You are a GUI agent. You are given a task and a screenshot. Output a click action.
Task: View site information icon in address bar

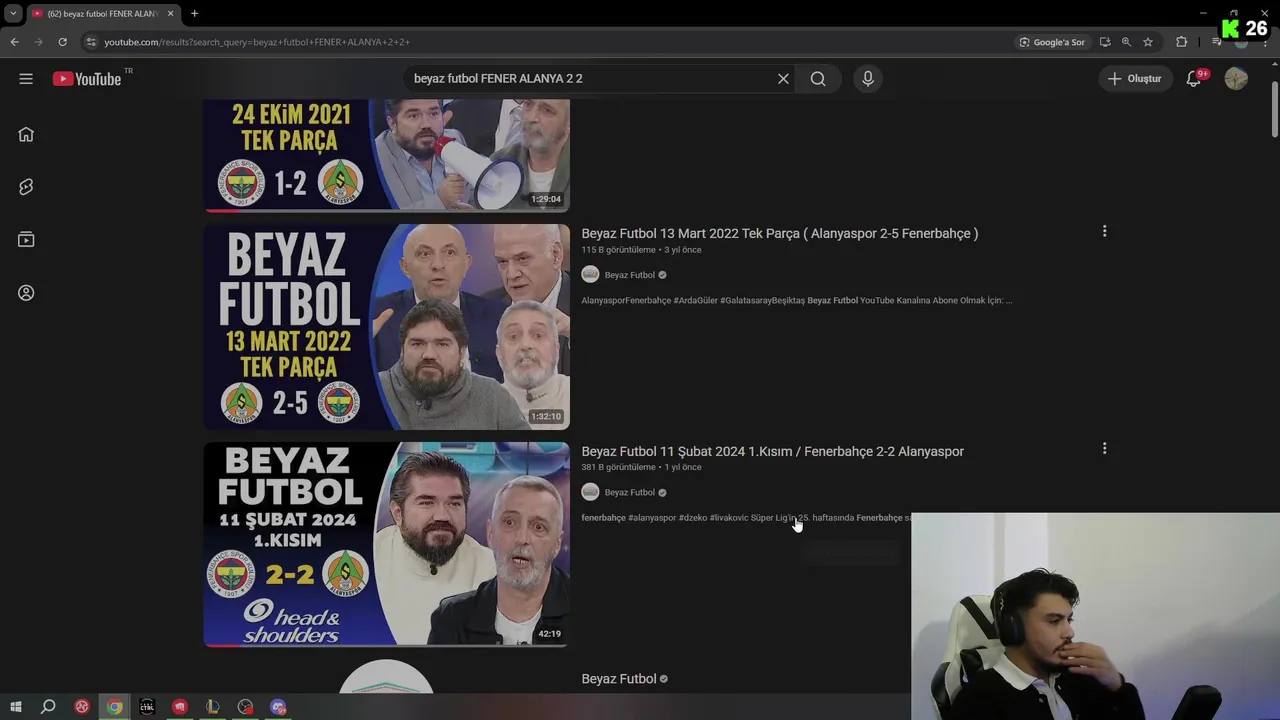90,42
